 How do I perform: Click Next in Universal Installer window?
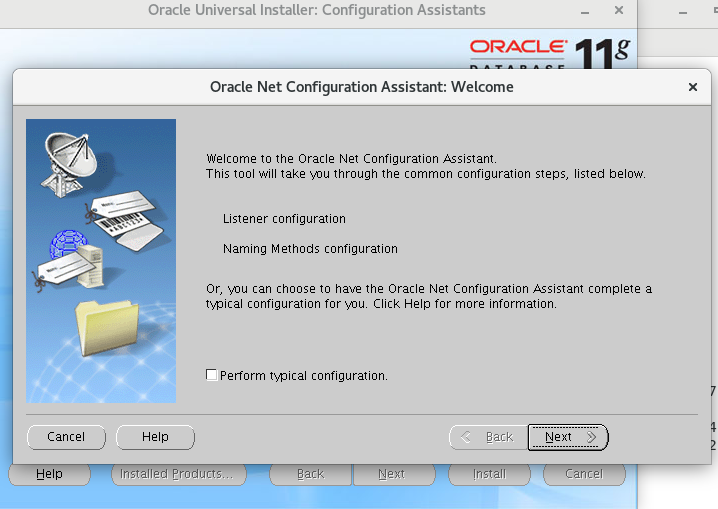[394, 474]
